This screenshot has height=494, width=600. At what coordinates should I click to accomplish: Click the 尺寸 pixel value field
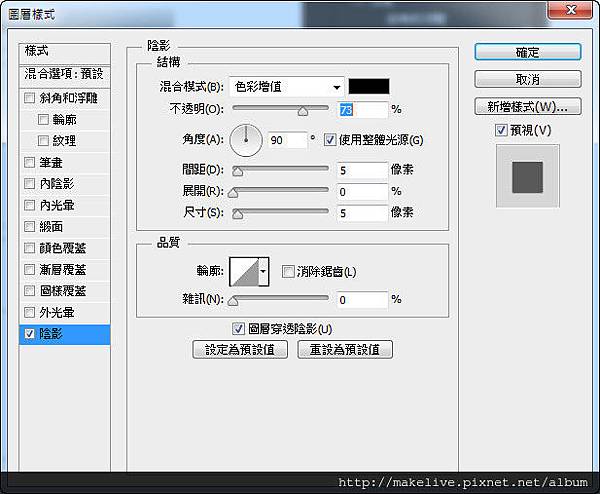tap(363, 213)
